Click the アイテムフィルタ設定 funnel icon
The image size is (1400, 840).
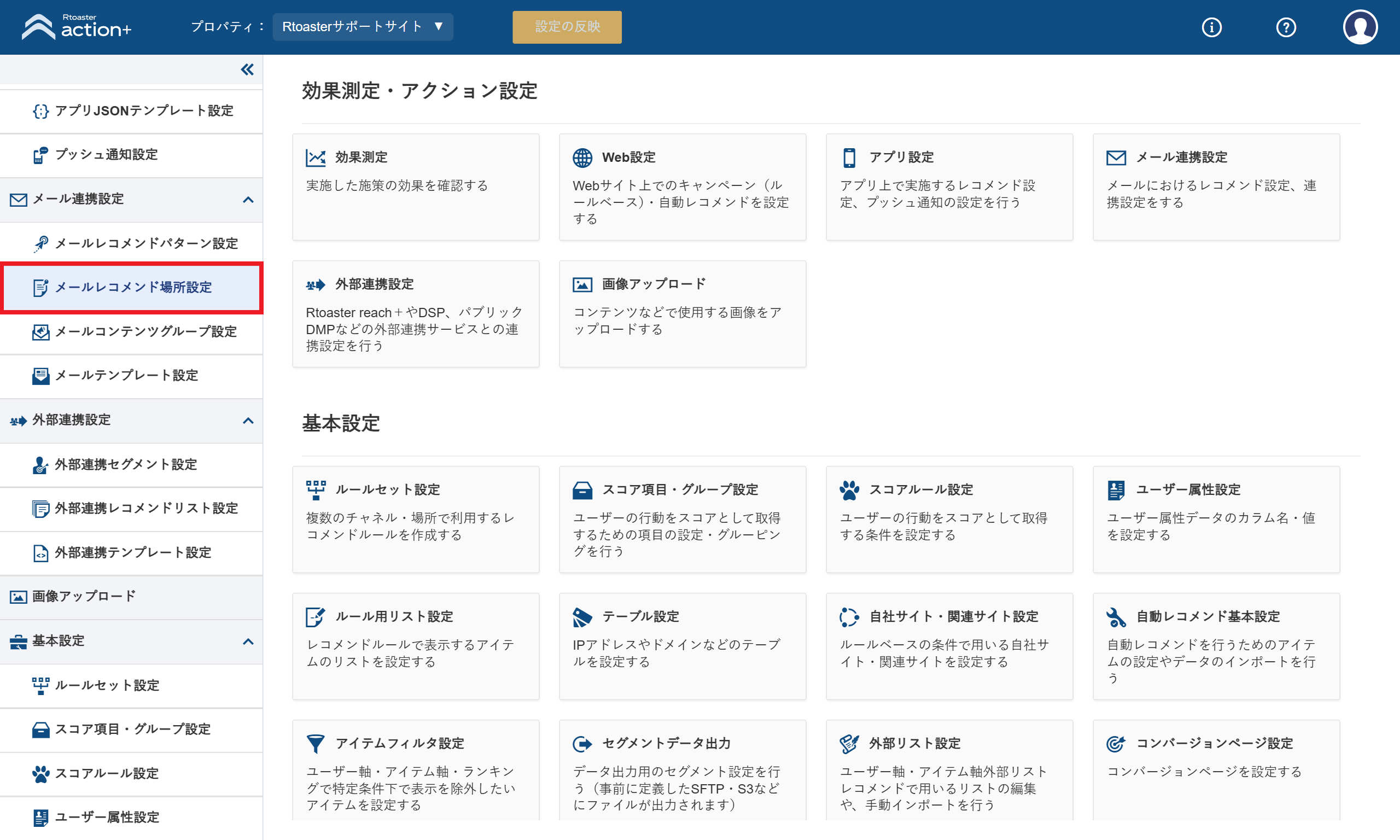(315, 744)
